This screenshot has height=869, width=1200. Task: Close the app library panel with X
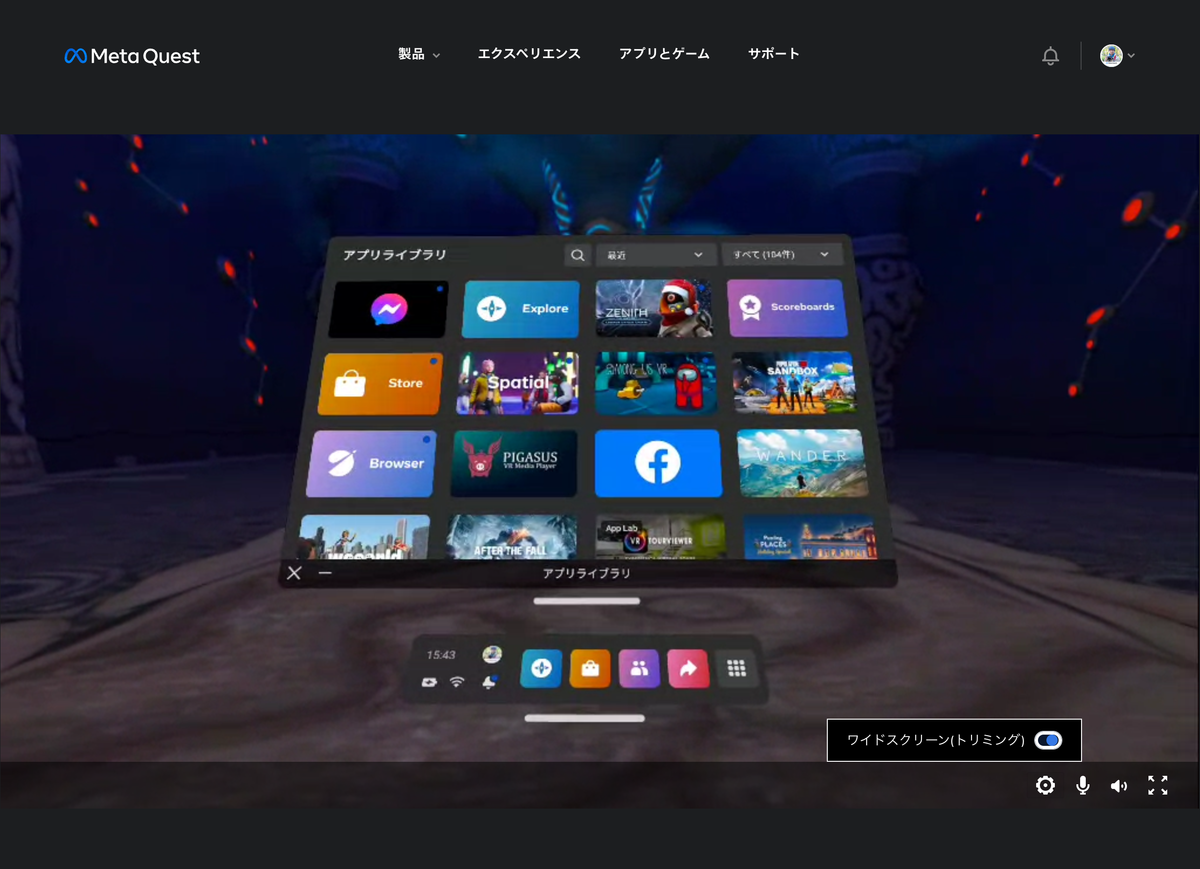294,573
